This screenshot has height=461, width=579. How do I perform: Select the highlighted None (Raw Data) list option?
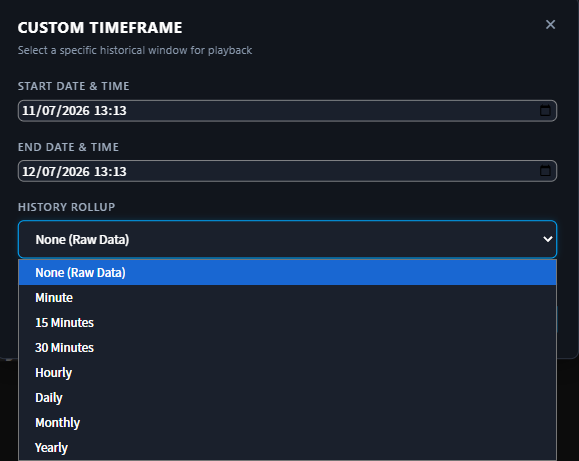coord(287,273)
